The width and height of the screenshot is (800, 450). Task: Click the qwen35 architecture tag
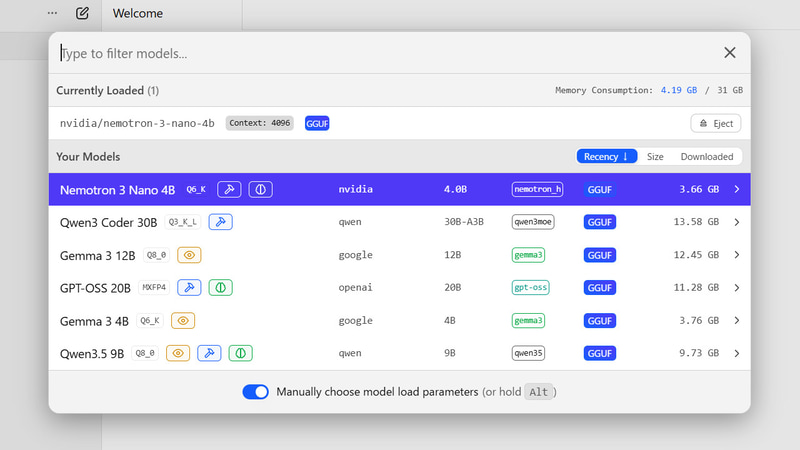point(528,353)
